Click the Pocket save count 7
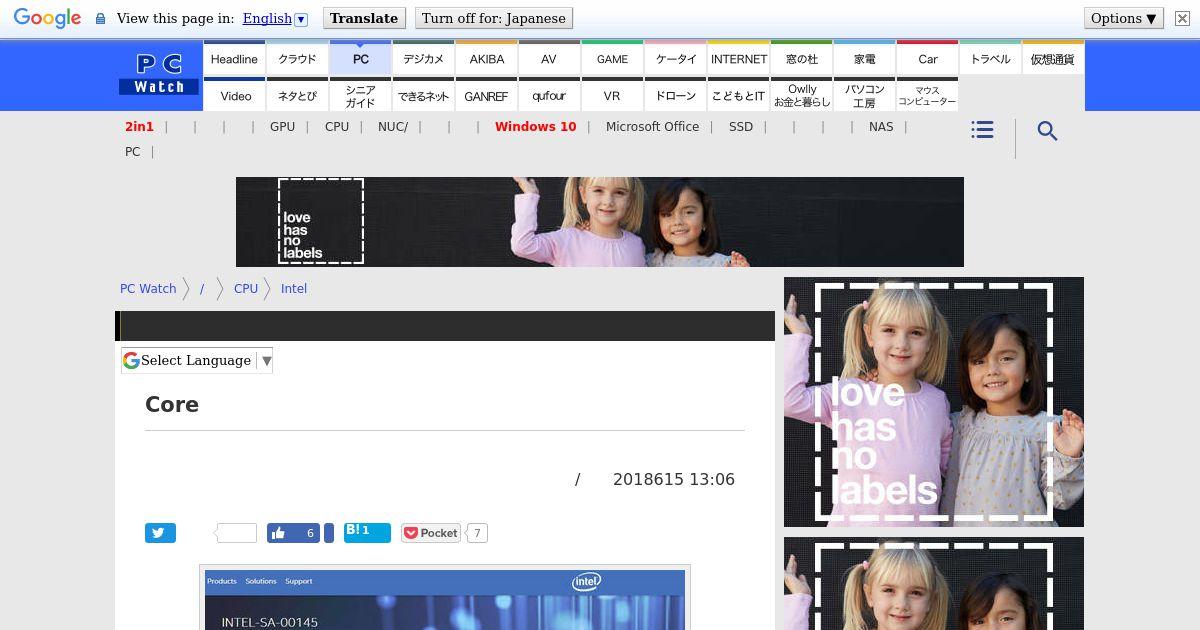The width and height of the screenshot is (1200, 630). (x=477, y=533)
